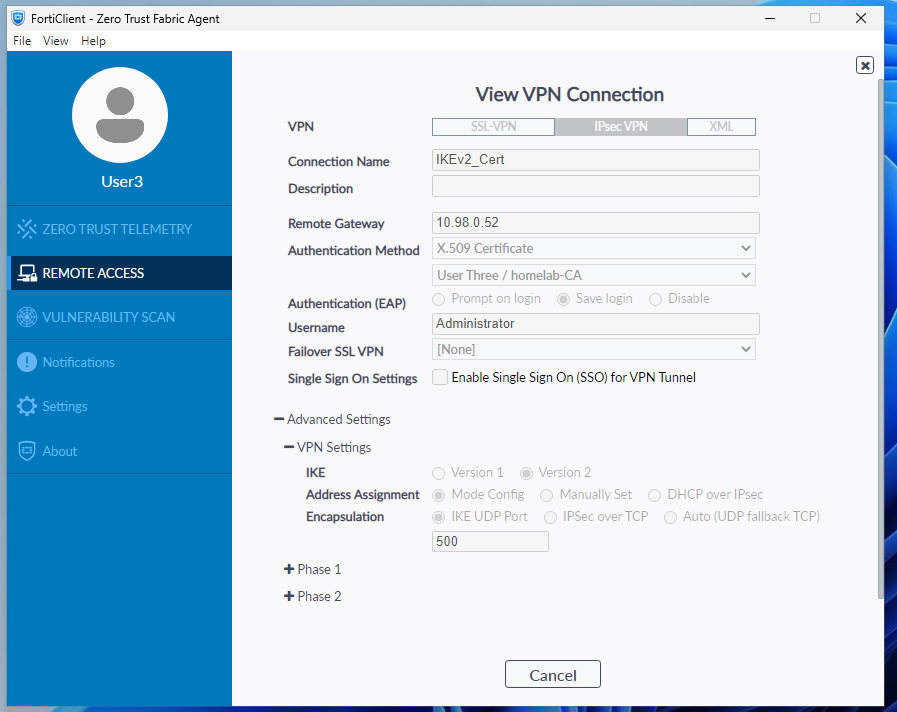Select IPSec over TCP encapsulation
The width and height of the screenshot is (897, 712).
tap(550, 518)
